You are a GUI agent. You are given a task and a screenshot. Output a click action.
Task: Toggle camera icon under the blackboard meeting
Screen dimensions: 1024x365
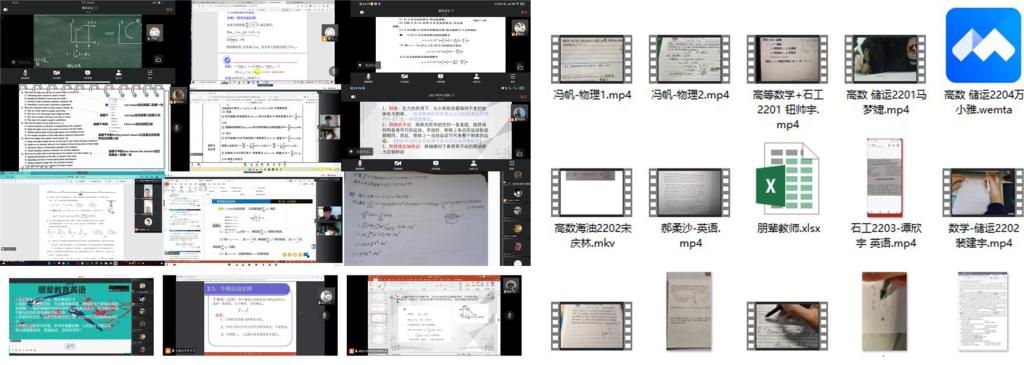(57, 74)
